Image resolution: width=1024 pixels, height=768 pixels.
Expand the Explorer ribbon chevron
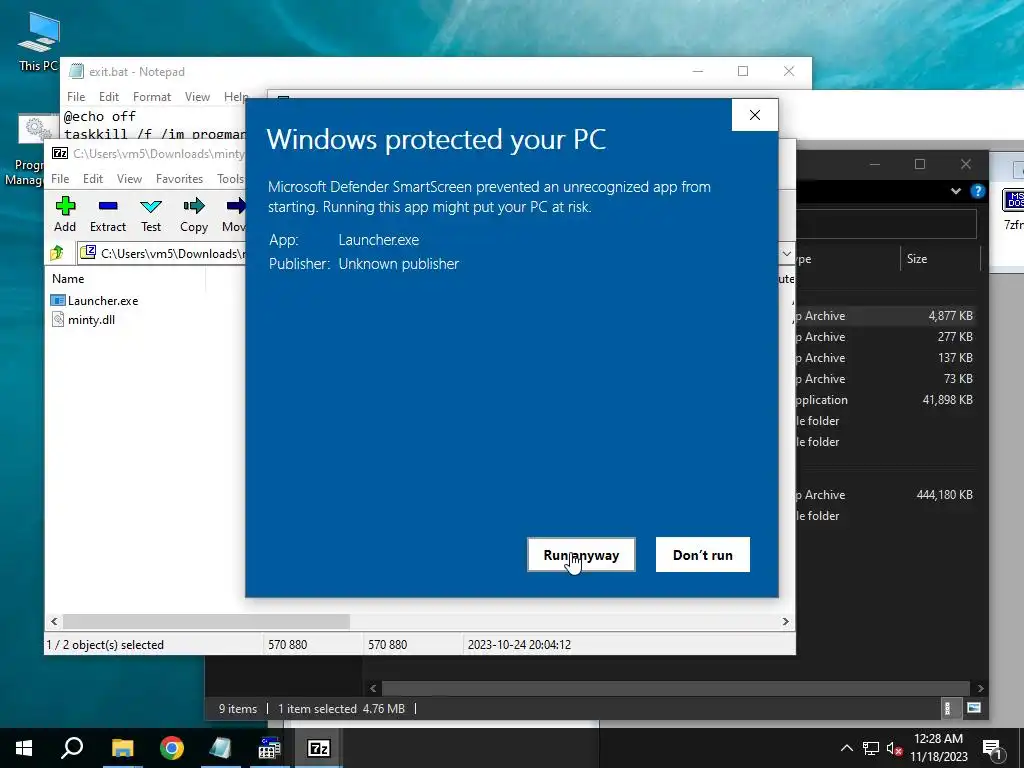point(955,191)
